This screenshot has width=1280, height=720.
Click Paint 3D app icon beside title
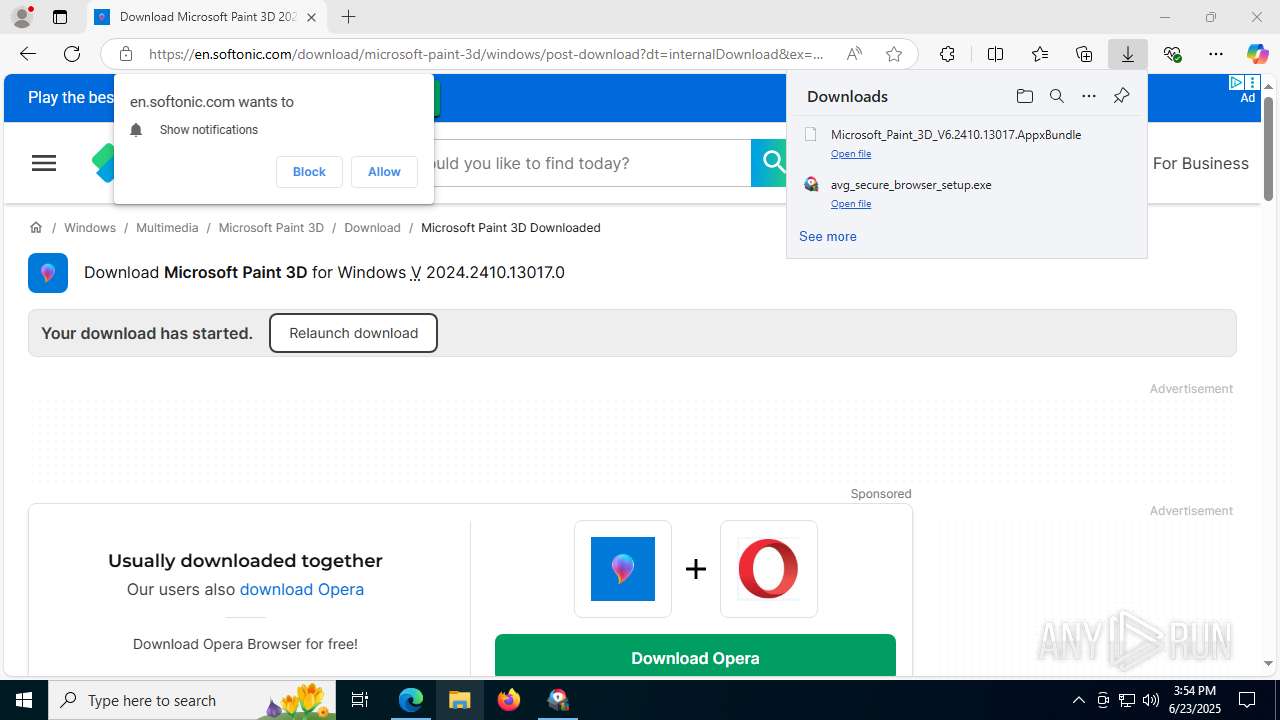click(x=48, y=273)
